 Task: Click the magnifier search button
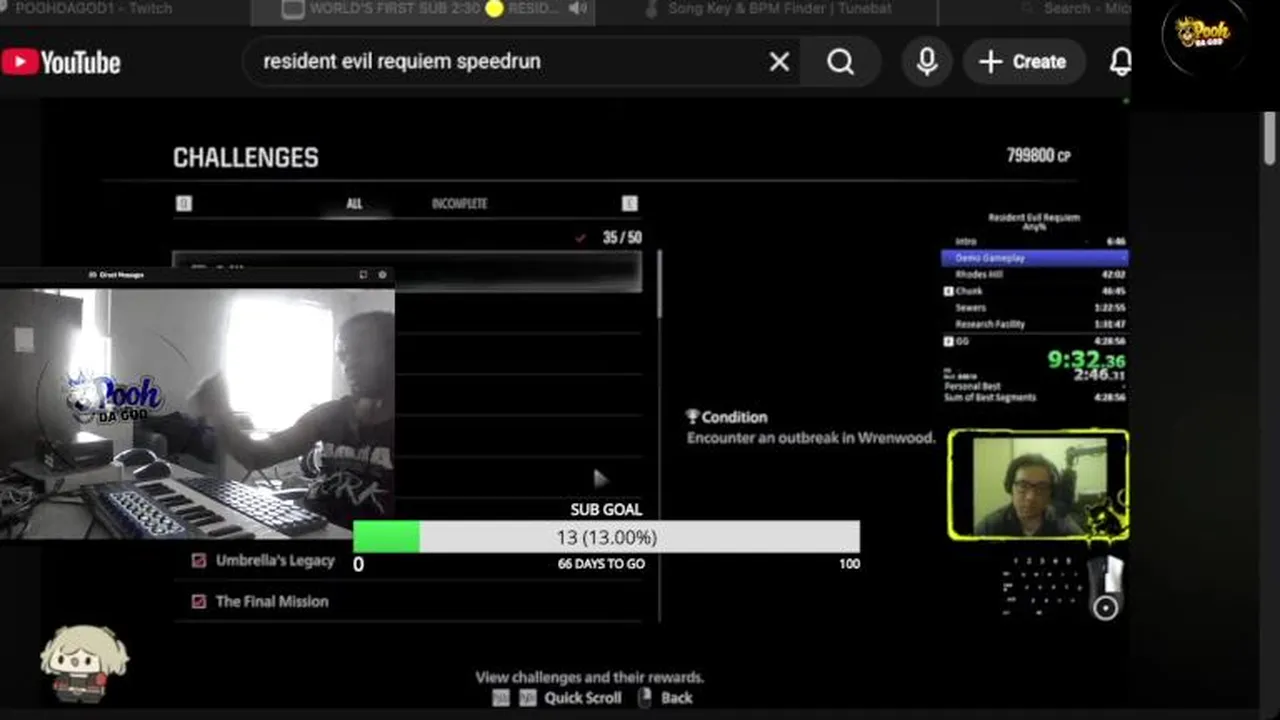tap(841, 62)
